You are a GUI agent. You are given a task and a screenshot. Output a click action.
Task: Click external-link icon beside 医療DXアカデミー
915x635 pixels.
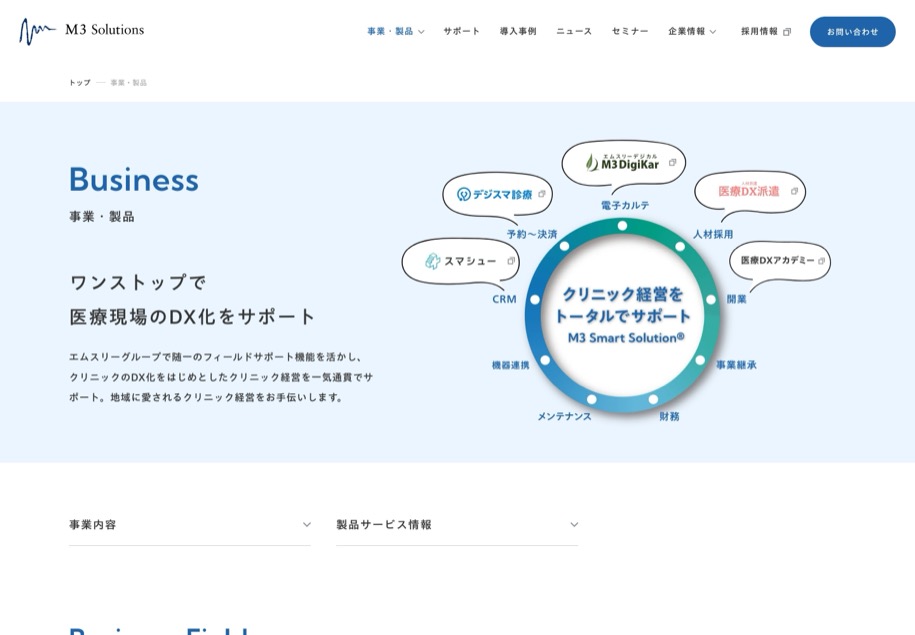coord(822,261)
